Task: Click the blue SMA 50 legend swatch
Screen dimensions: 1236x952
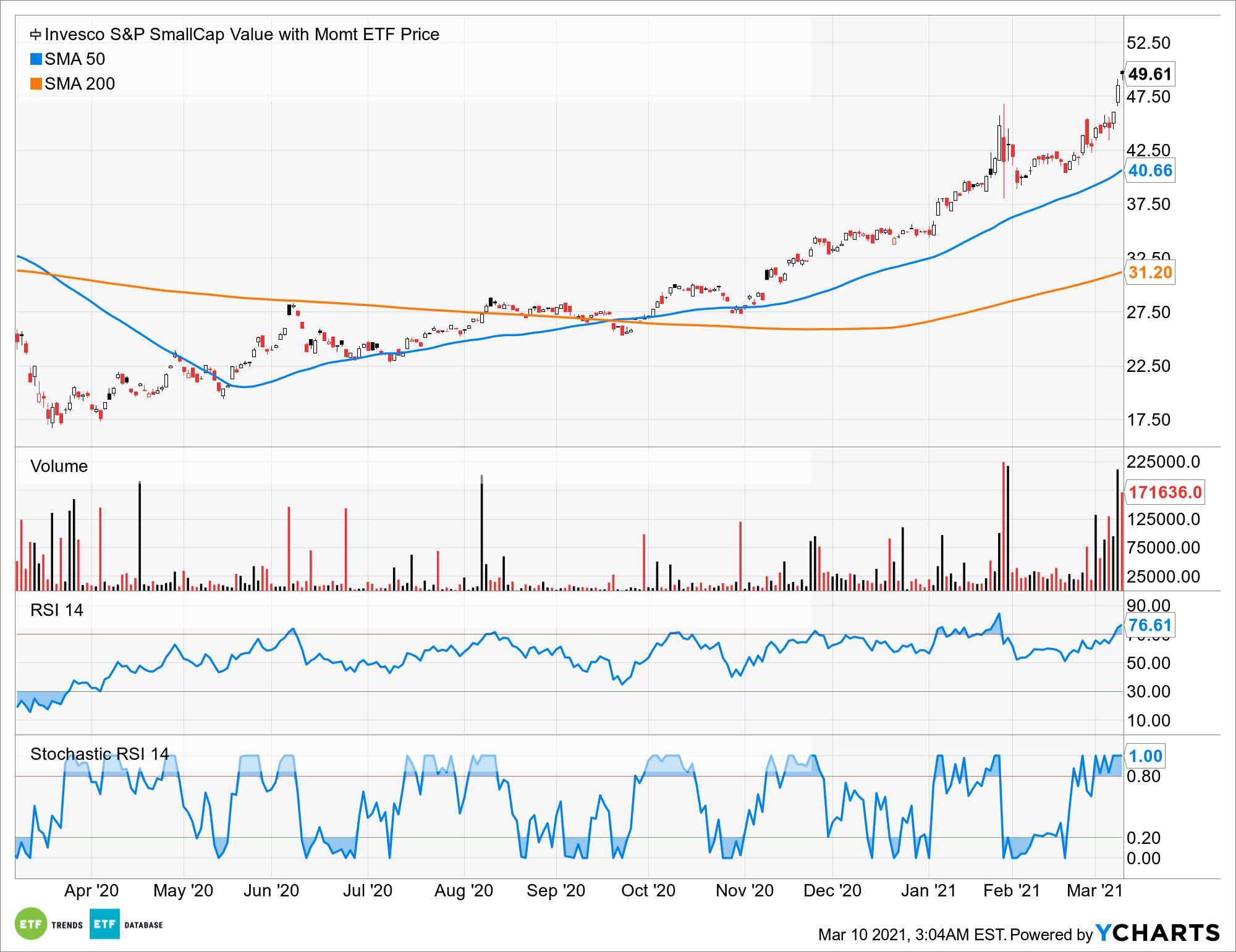Action: click(x=36, y=59)
